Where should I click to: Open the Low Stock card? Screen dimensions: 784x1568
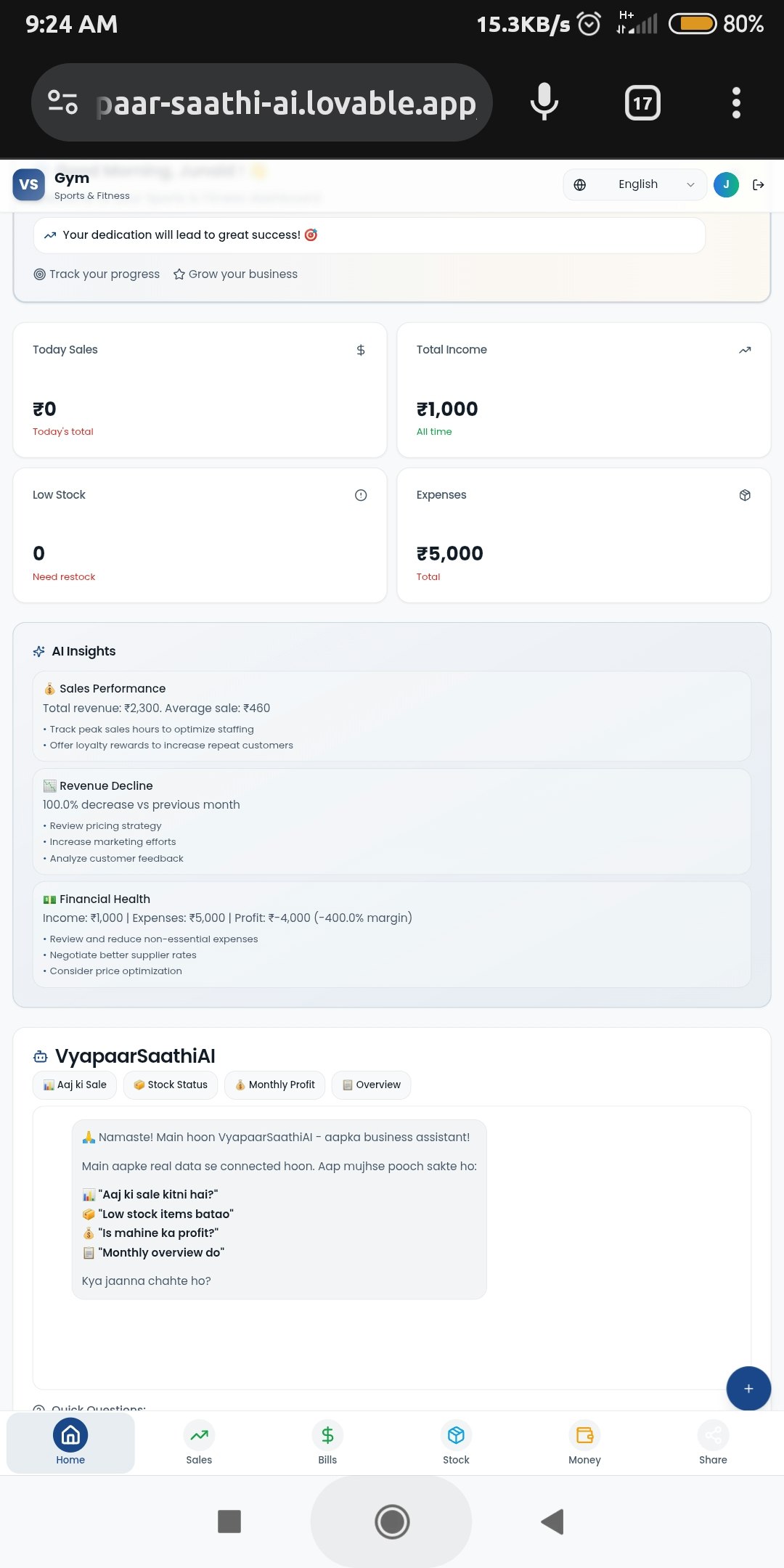pos(200,535)
